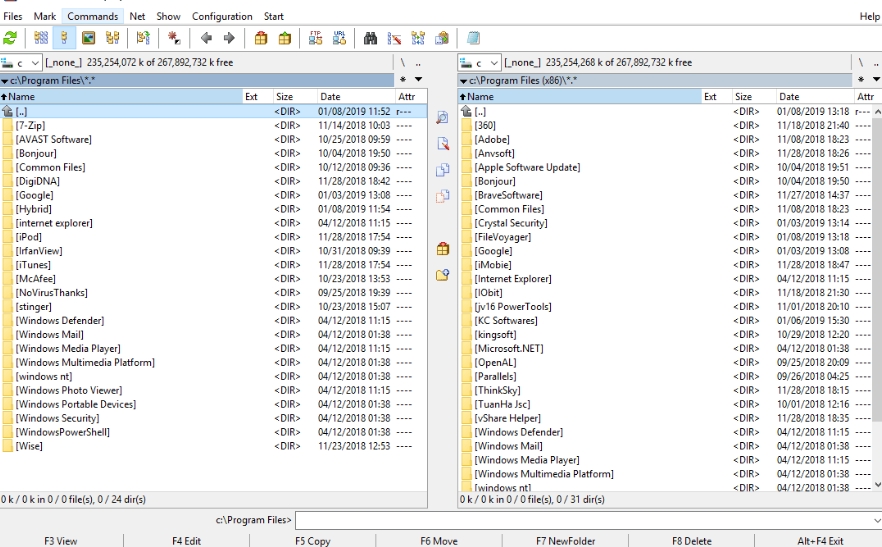882x547 pixels.
Task: Click the F3 View button
Action: click(61, 541)
